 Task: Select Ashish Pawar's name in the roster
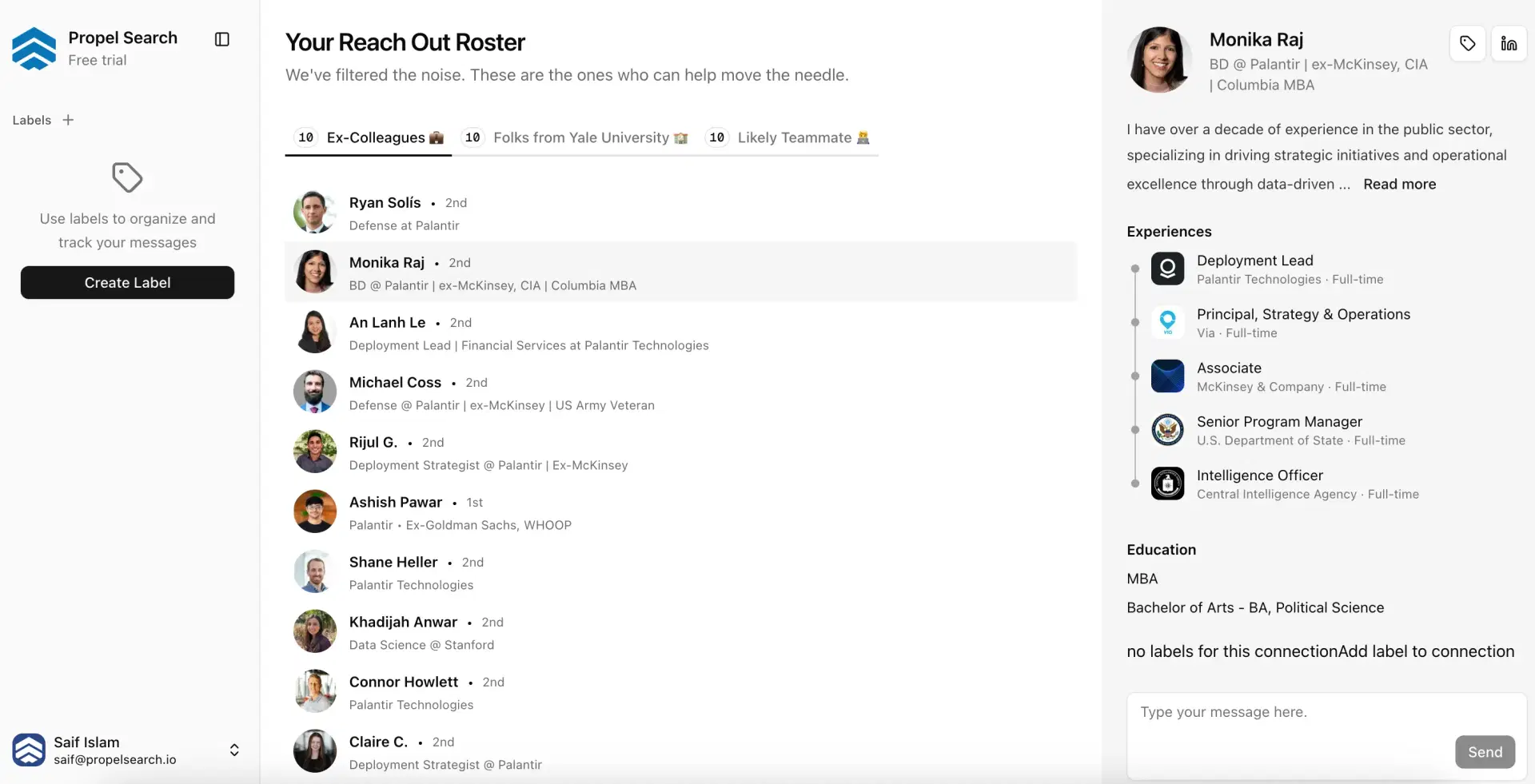click(396, 502)
